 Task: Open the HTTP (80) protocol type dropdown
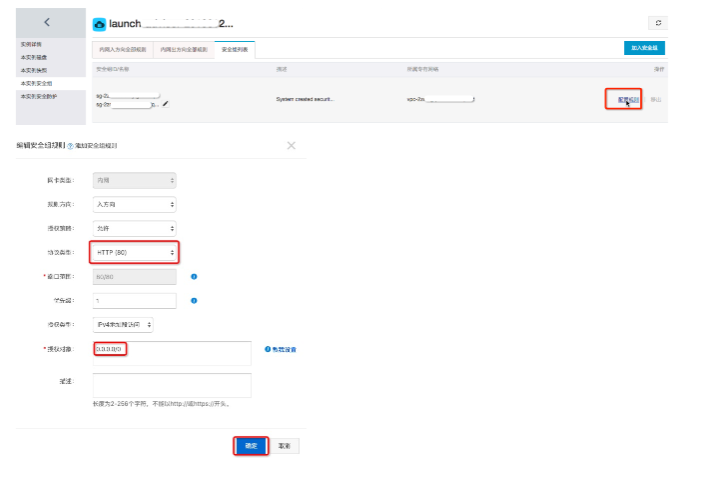pos(134,253)
